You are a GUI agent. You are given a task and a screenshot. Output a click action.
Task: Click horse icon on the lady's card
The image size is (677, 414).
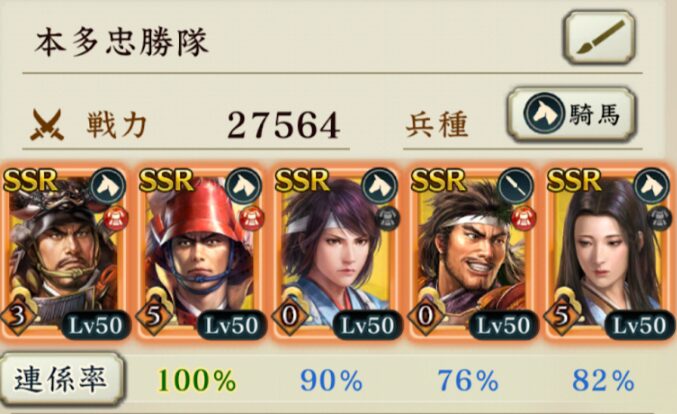(x=652, y=186)
